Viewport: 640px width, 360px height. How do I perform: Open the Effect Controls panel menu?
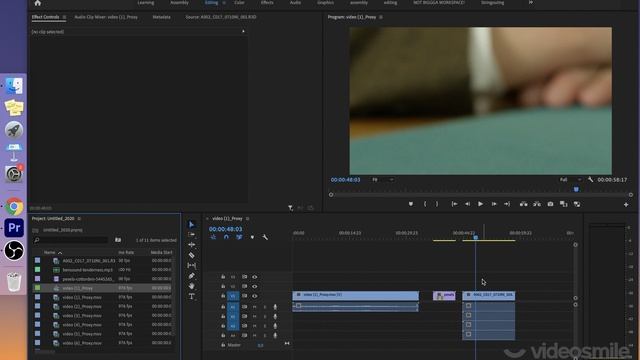coord(64,17)
